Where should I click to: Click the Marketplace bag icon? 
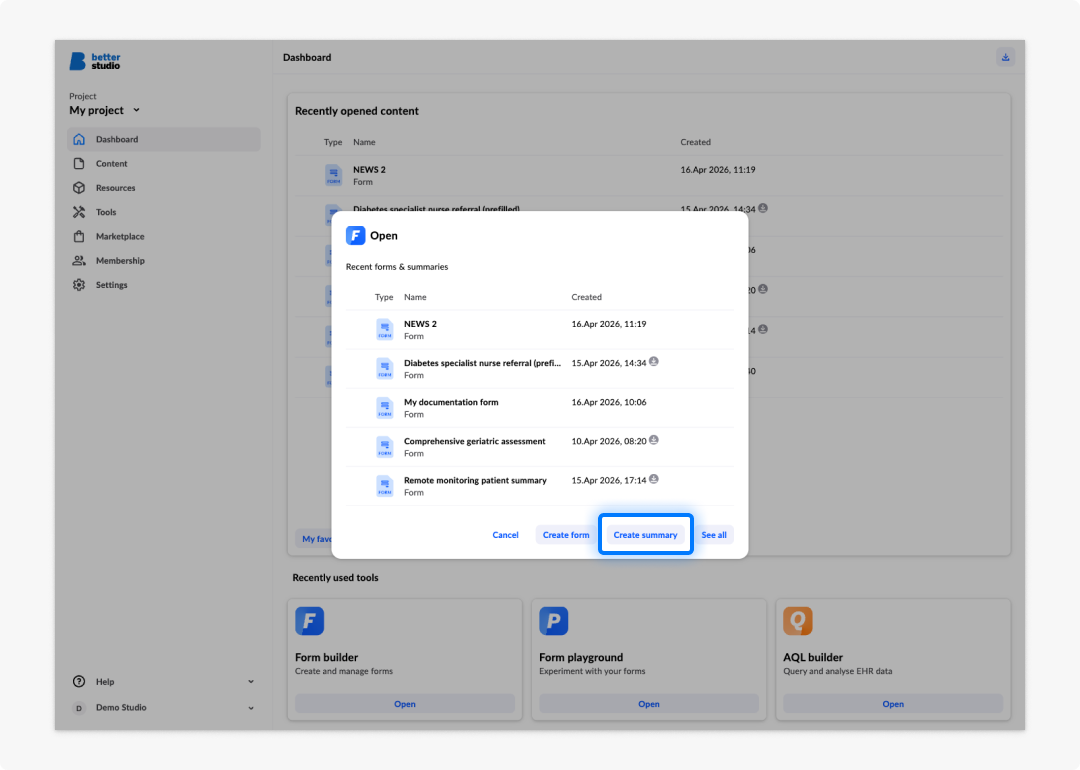tap(79, 236)
